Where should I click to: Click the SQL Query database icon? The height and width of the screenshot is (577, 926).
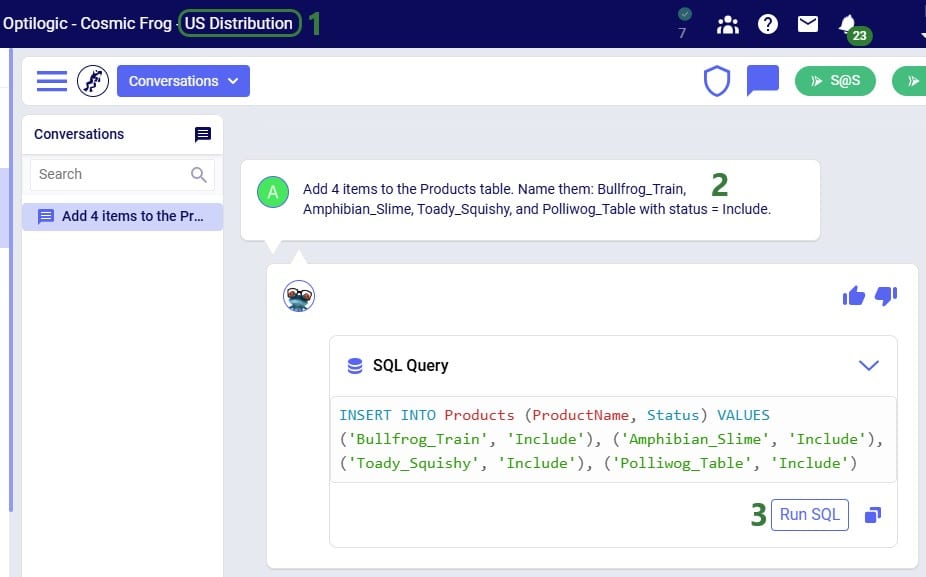point(355,366)
